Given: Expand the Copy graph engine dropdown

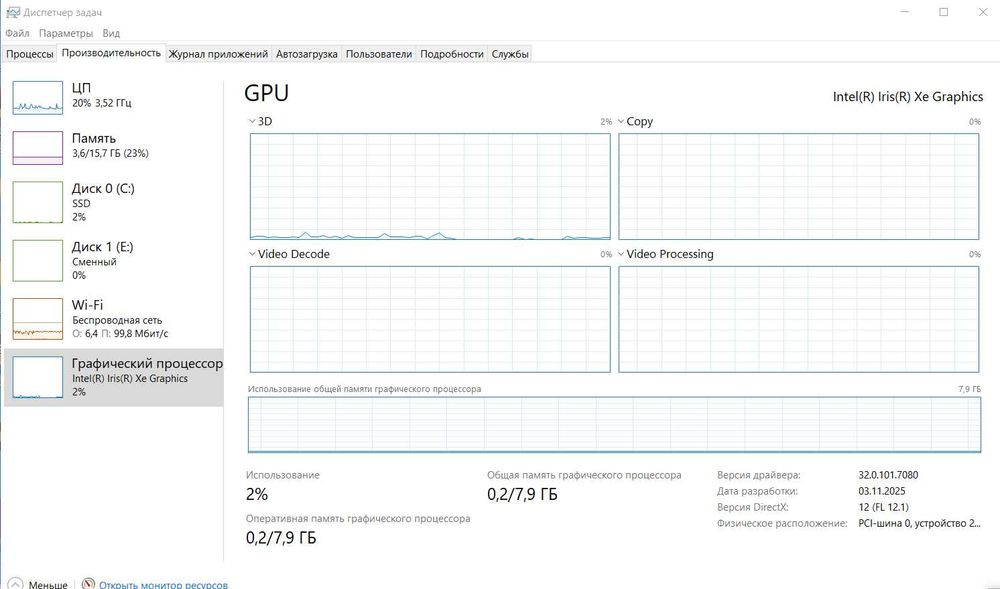Looking at the screenshot, I should pos(621,121).
